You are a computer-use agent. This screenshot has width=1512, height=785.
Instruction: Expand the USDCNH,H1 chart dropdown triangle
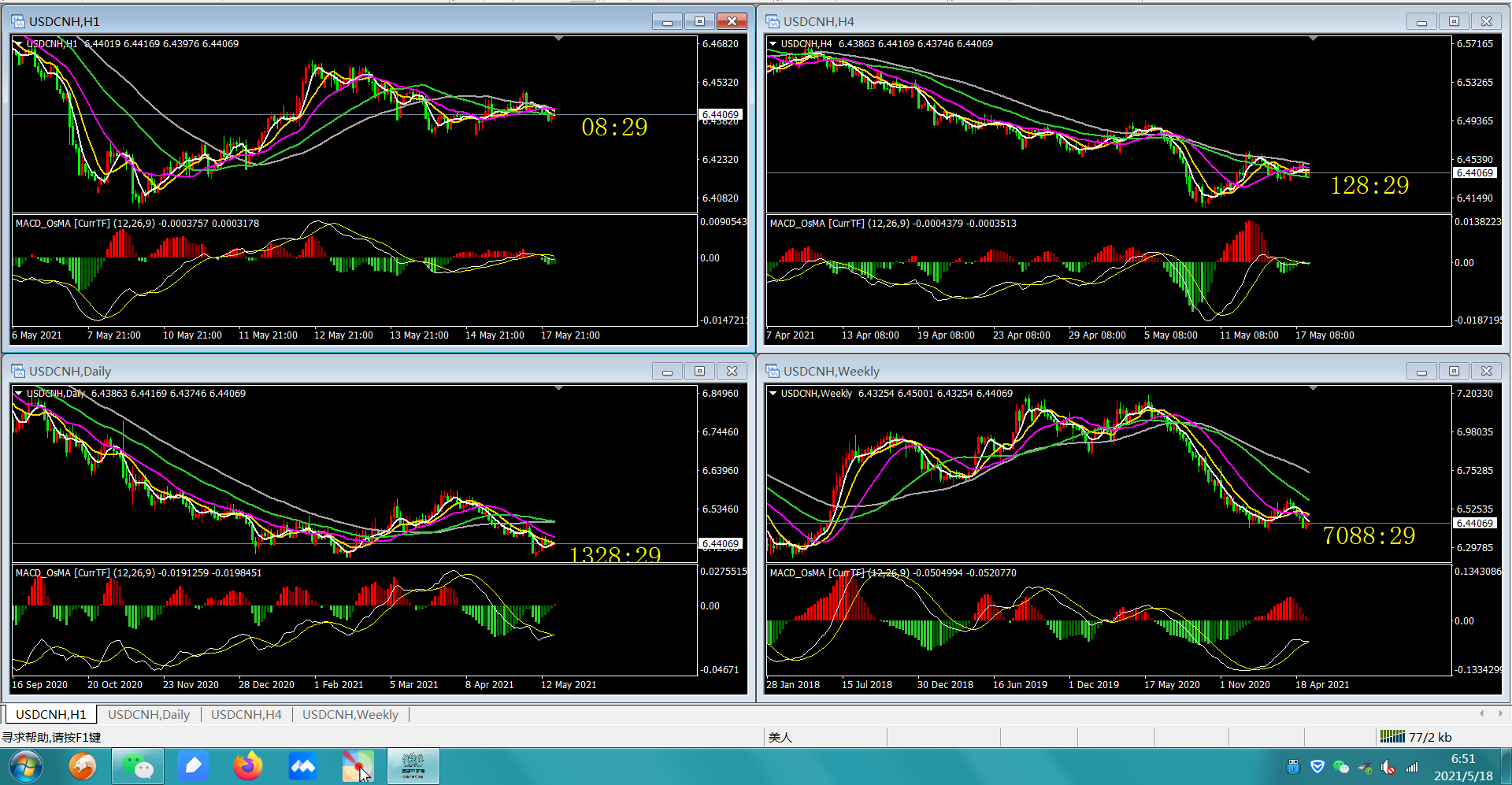[x=18, y=43]
